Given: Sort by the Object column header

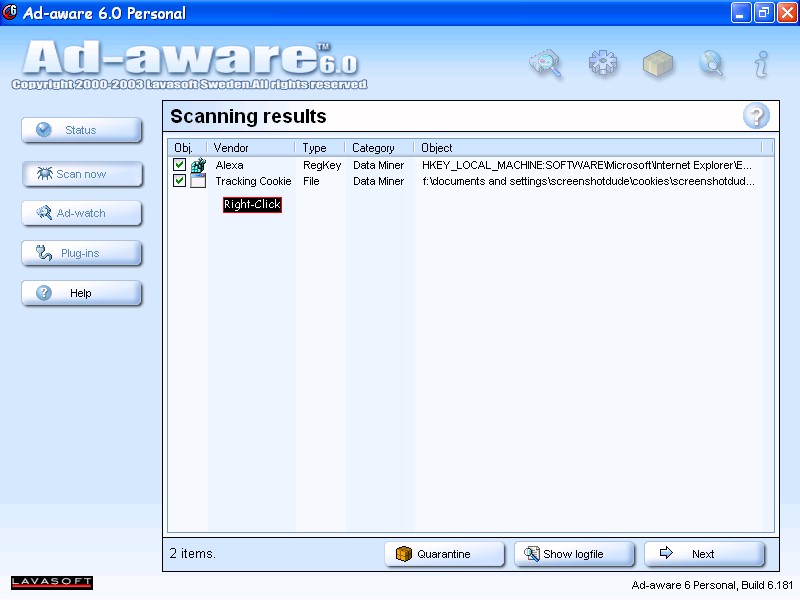Looking at the screenshot, I should tap(588, 148).
